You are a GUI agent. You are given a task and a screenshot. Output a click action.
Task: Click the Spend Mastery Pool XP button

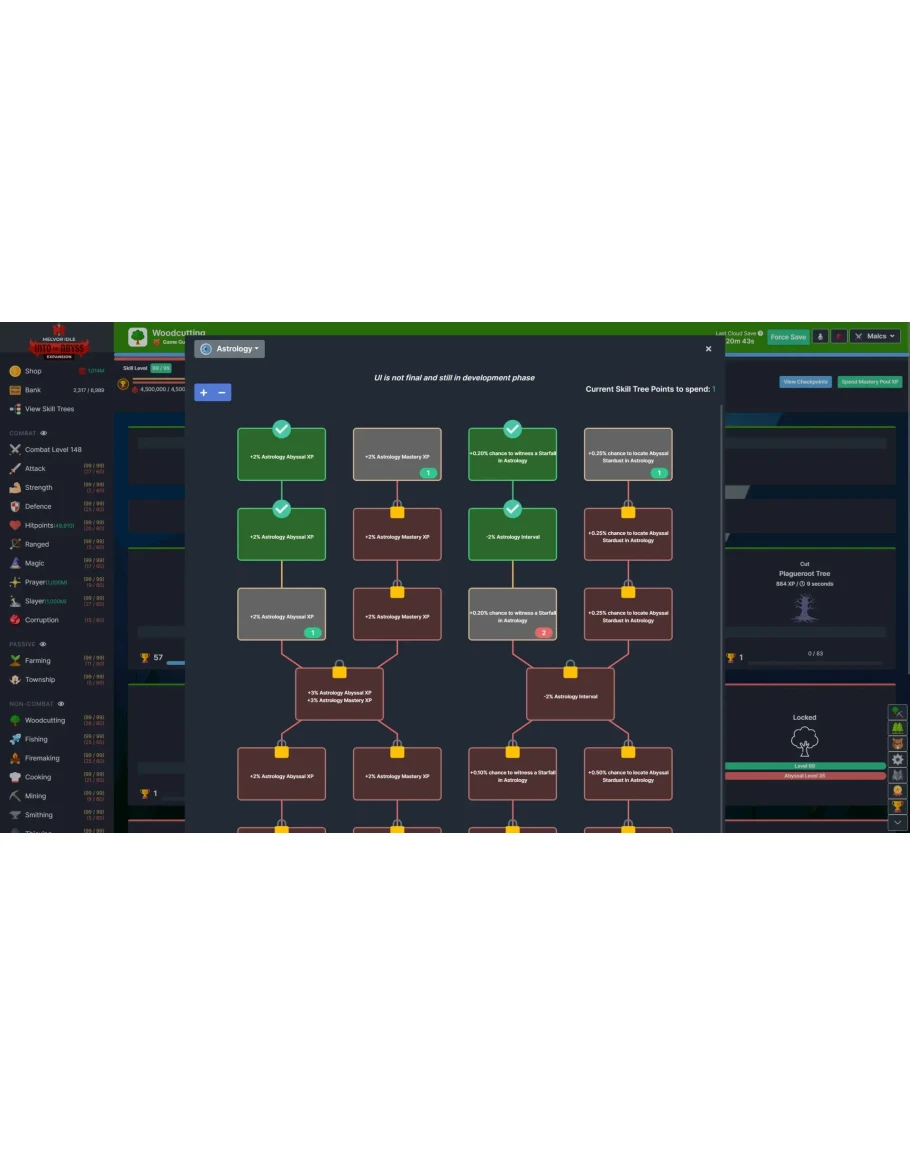(x=869, y=382)
